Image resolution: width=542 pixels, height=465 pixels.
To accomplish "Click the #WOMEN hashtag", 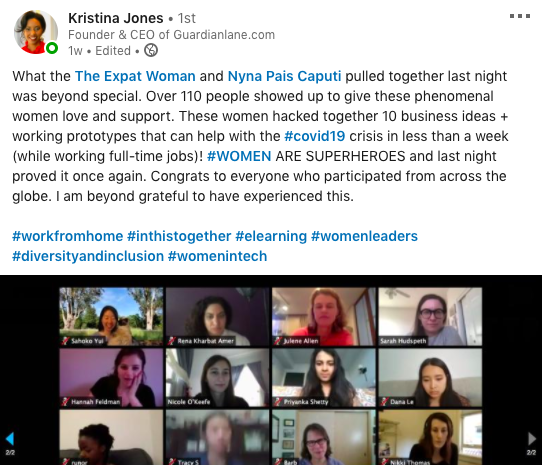I will pyautogui.click(x=239, y=156).
